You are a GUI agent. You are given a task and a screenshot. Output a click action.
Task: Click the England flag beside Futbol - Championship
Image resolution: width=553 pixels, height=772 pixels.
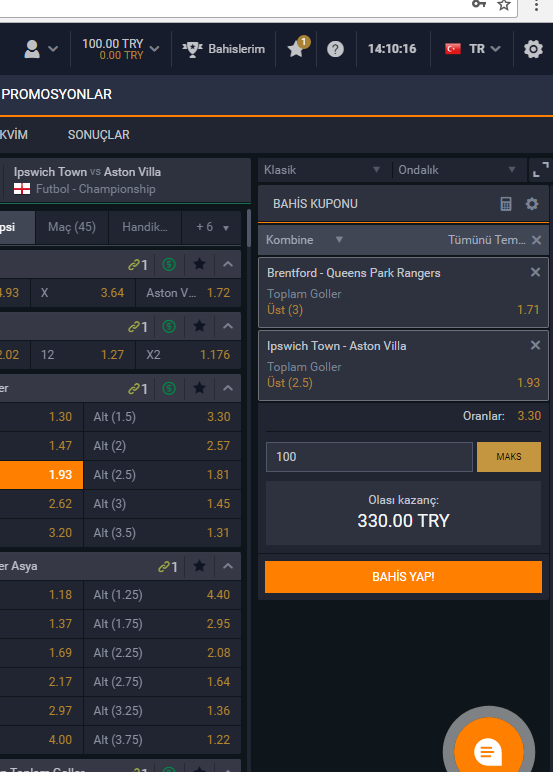click(22, 189)
